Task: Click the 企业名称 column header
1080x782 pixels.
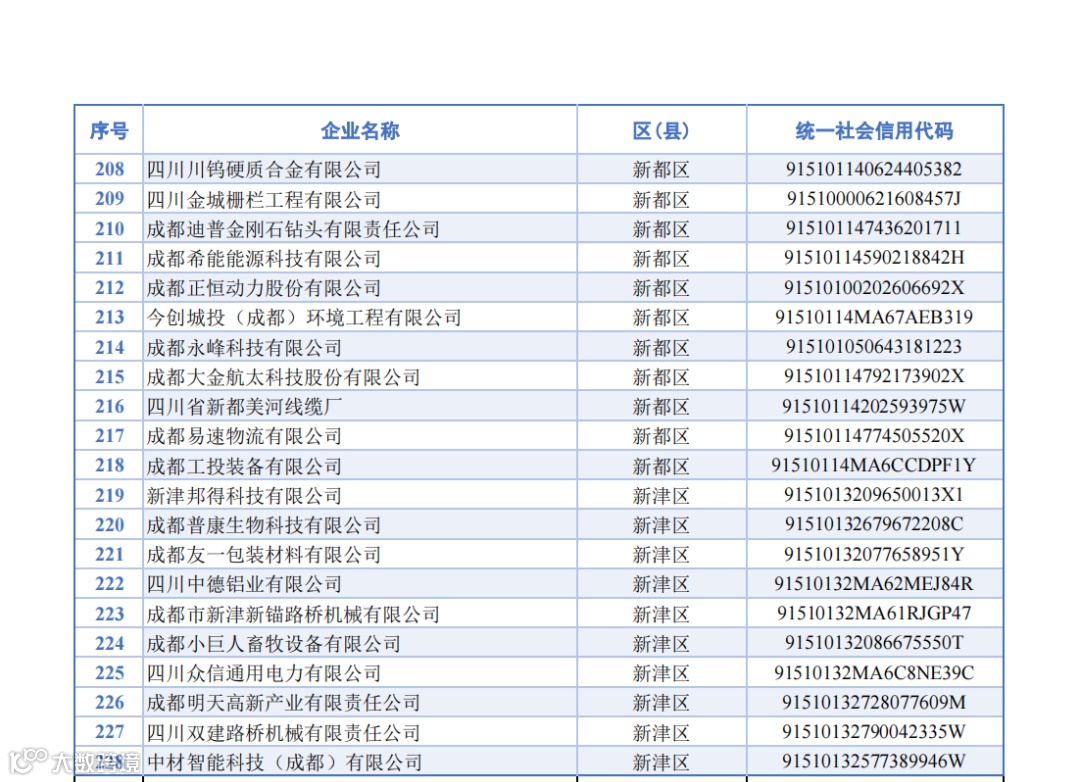Action: 360,130
